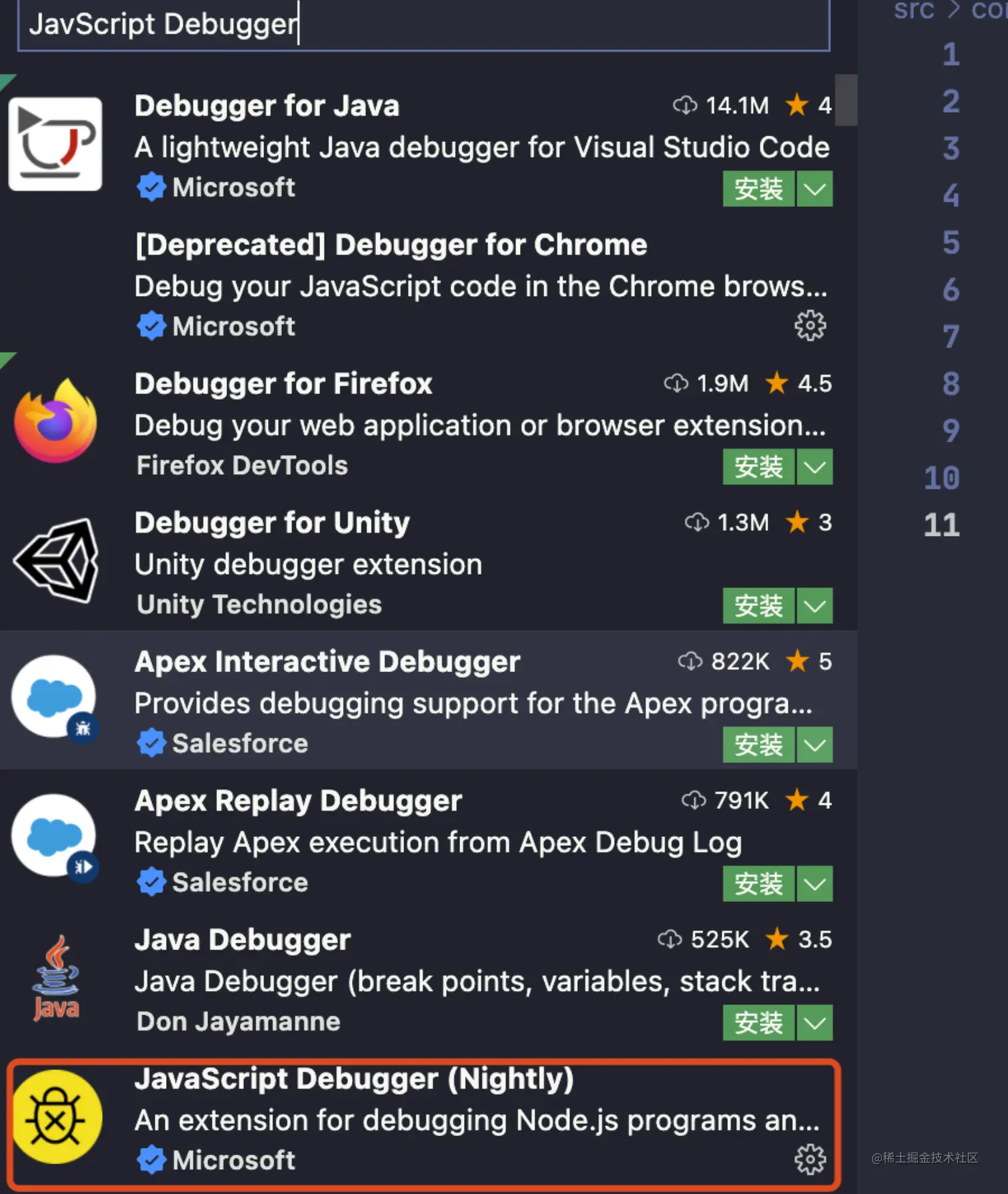Click the Java Debugger steaming cup icon

(x=56, y=977)
